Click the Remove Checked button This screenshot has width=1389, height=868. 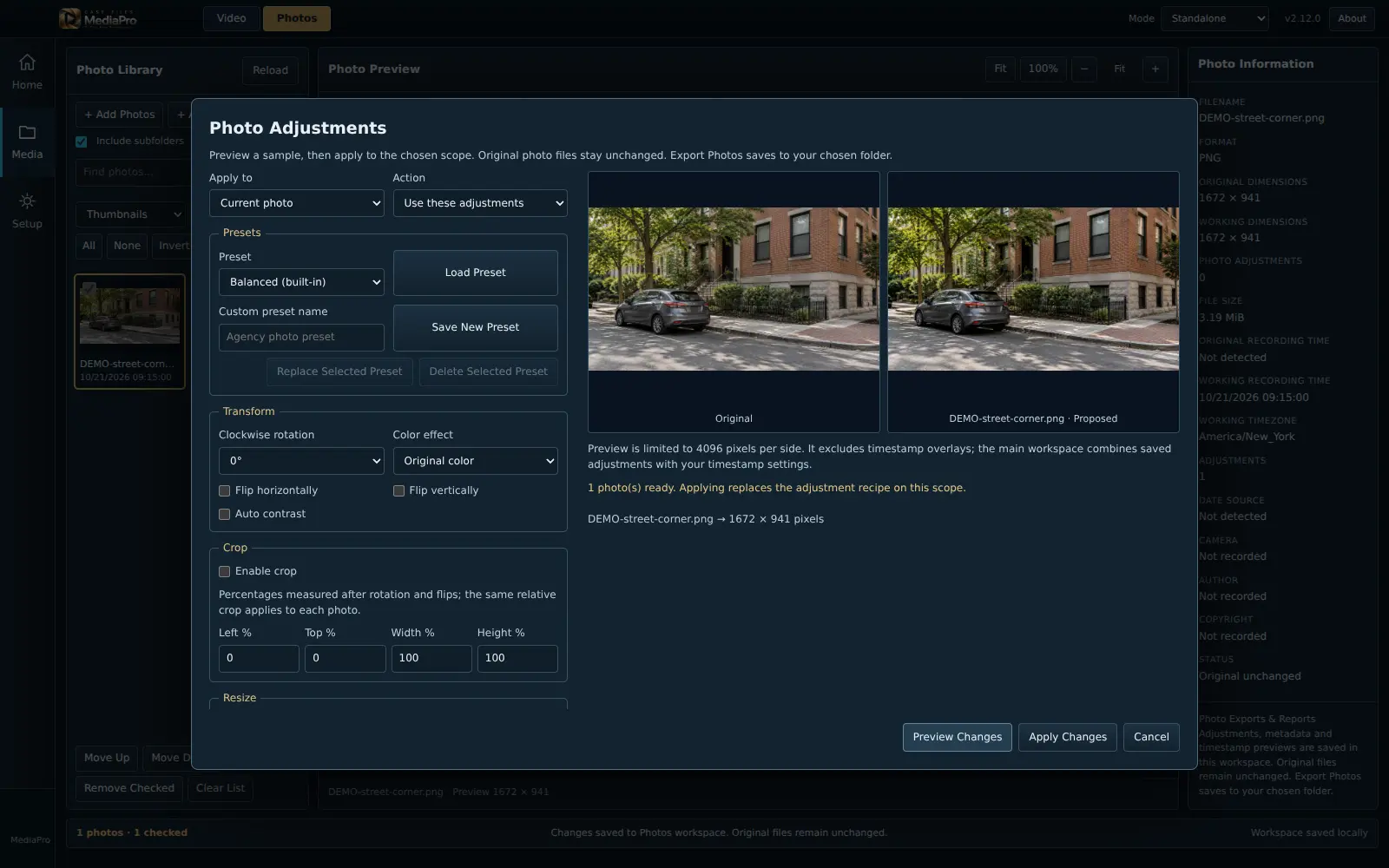click(x=129, y=788)
